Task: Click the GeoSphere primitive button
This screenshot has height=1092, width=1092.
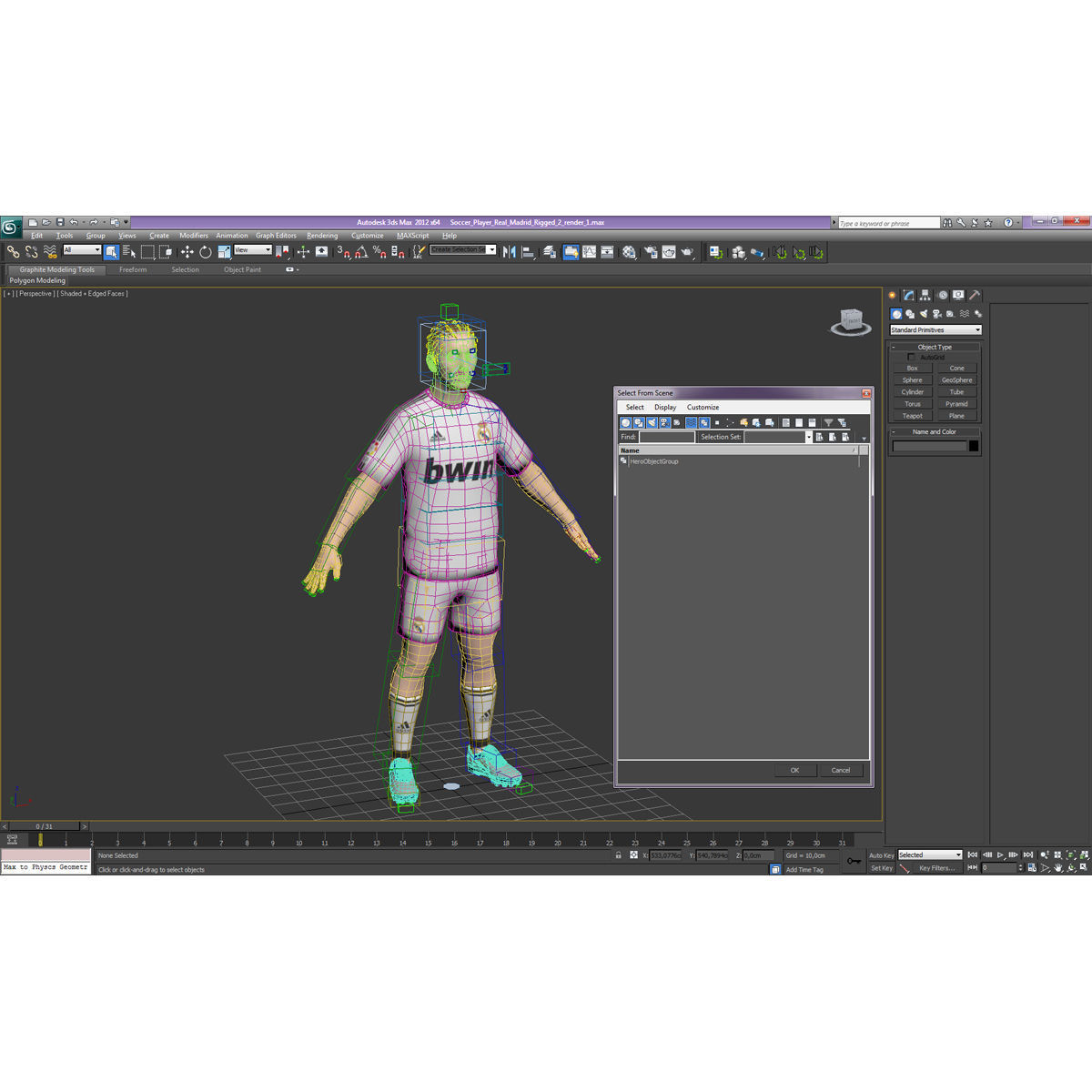Action: pos(957,380)
